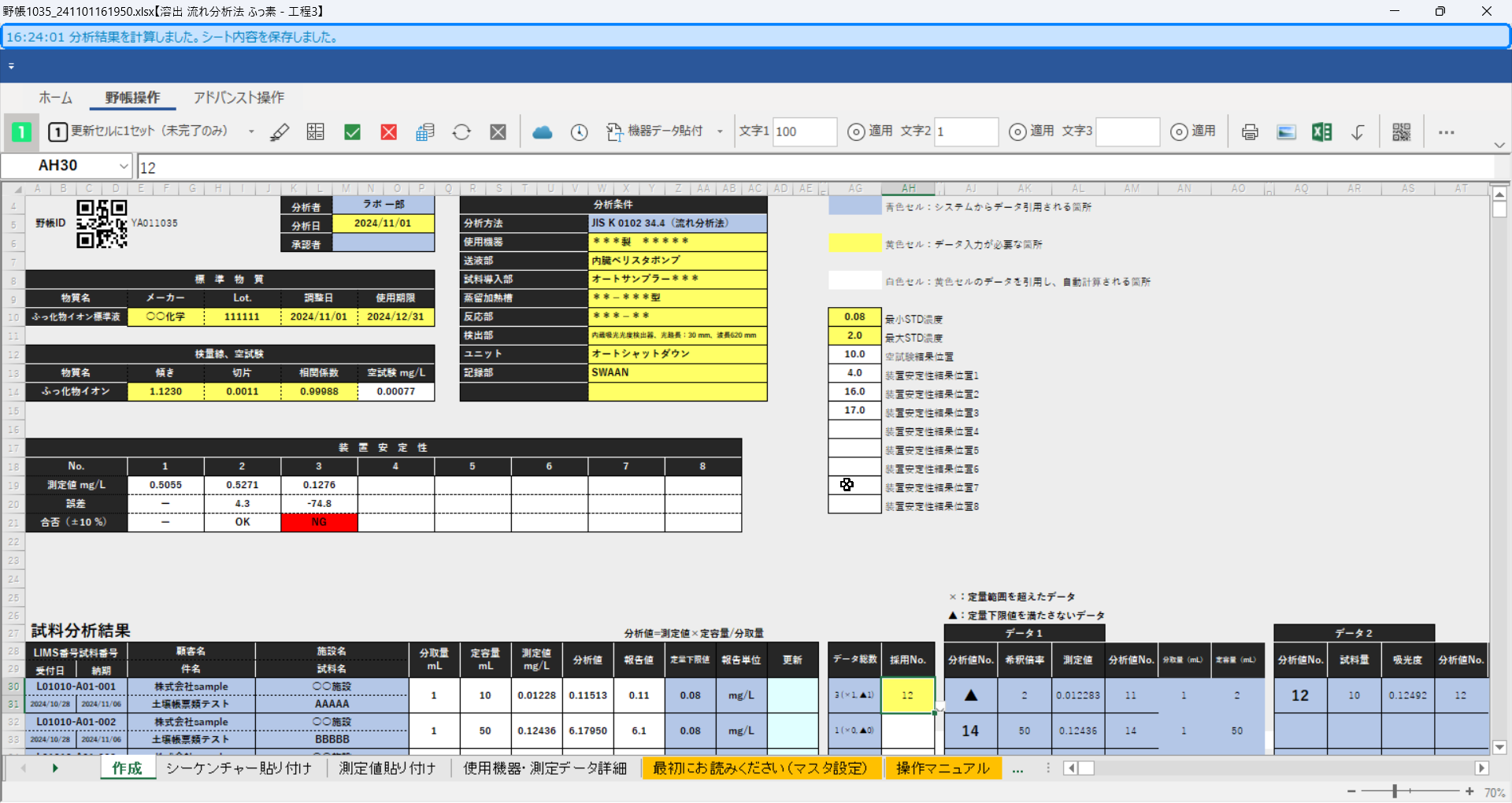Click the clock history icon

point(579,132)
